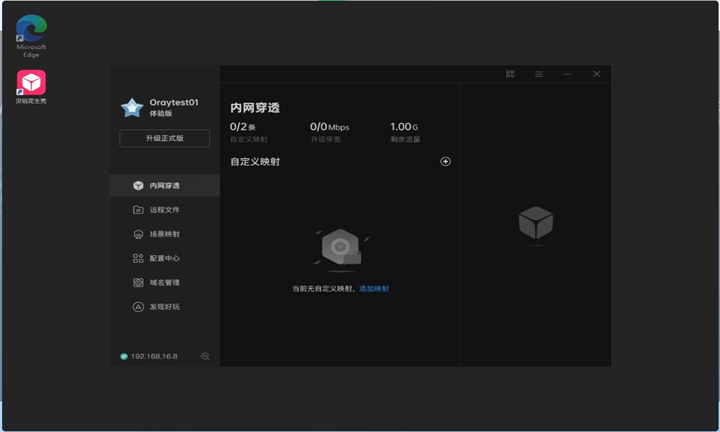
Task: Open 域名管理 in the sidebar
Action: (164, 283)
